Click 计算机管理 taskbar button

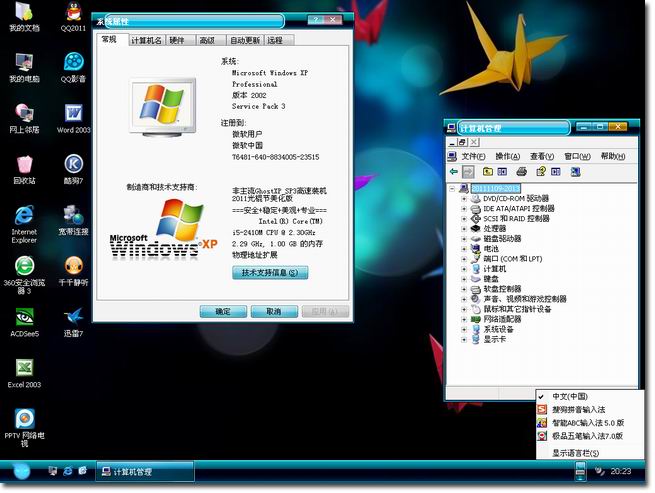(145, 471)
